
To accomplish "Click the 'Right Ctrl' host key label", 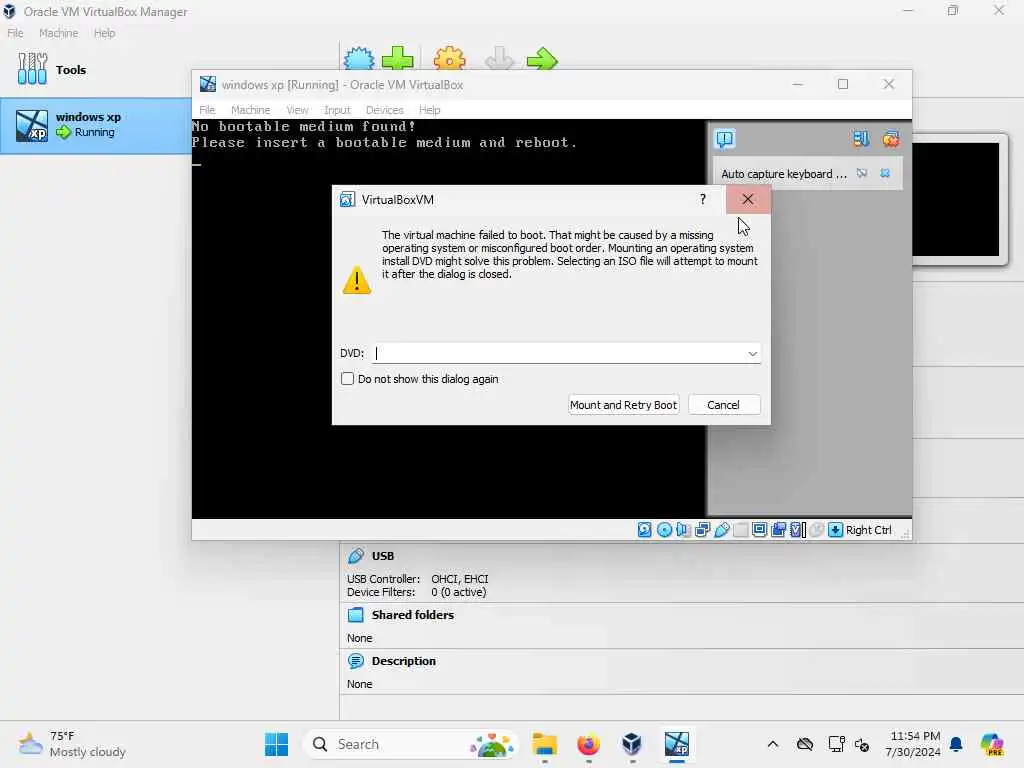I will coord(869,530).
